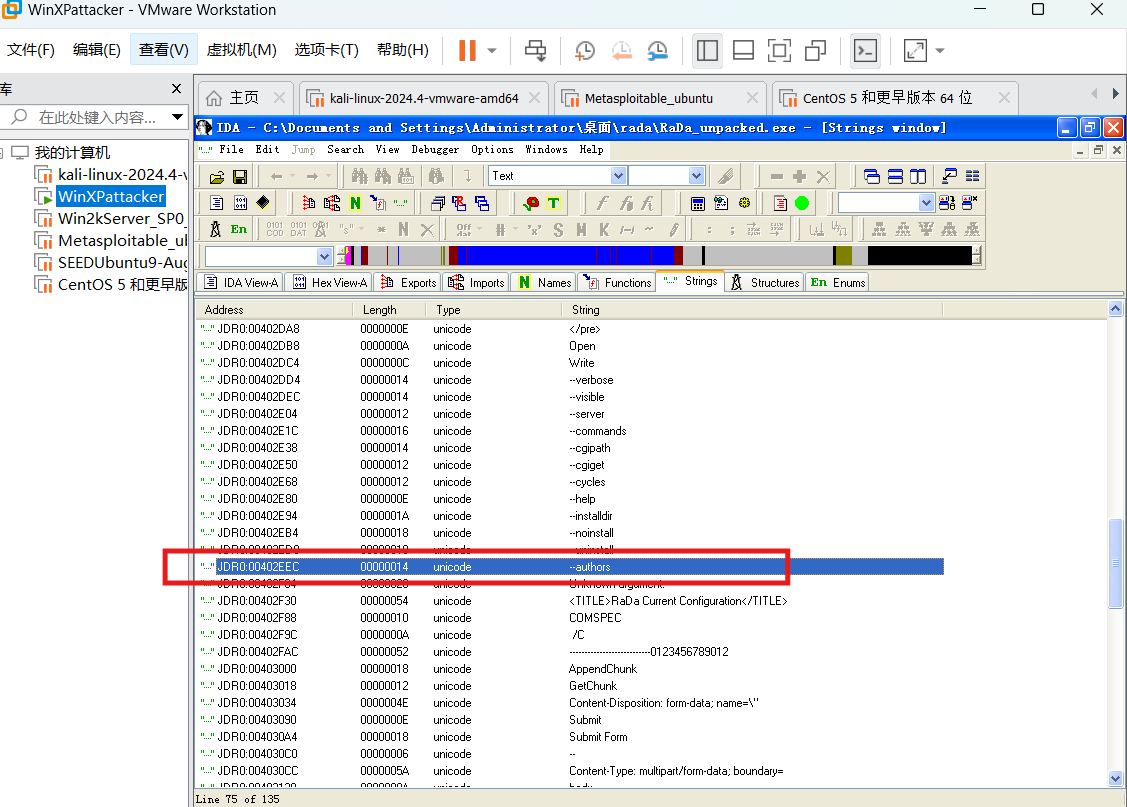Click VMware send Ctrl+Alt+Del icon
The image size is (1127, 807).
point(535,50)
